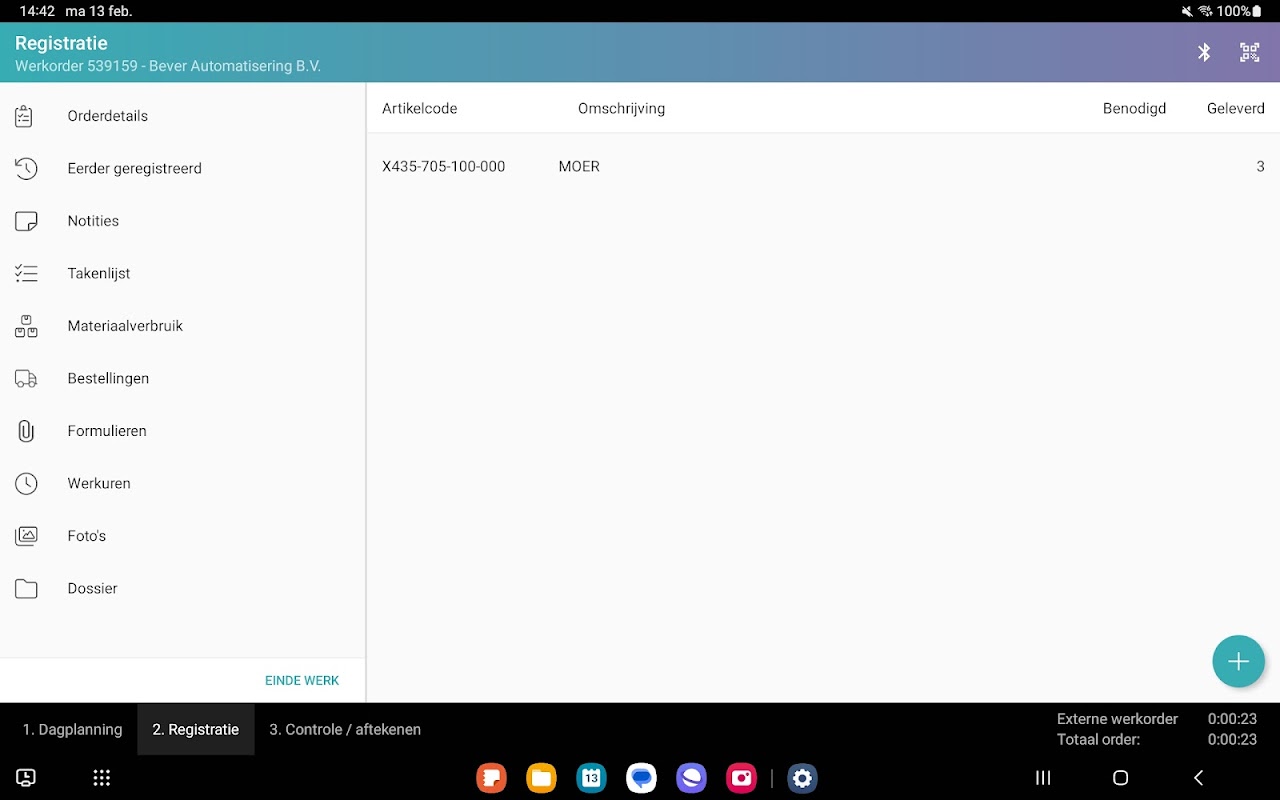
Task: Switch to the Controle / aftekenen tab
Action: point(345,729)
